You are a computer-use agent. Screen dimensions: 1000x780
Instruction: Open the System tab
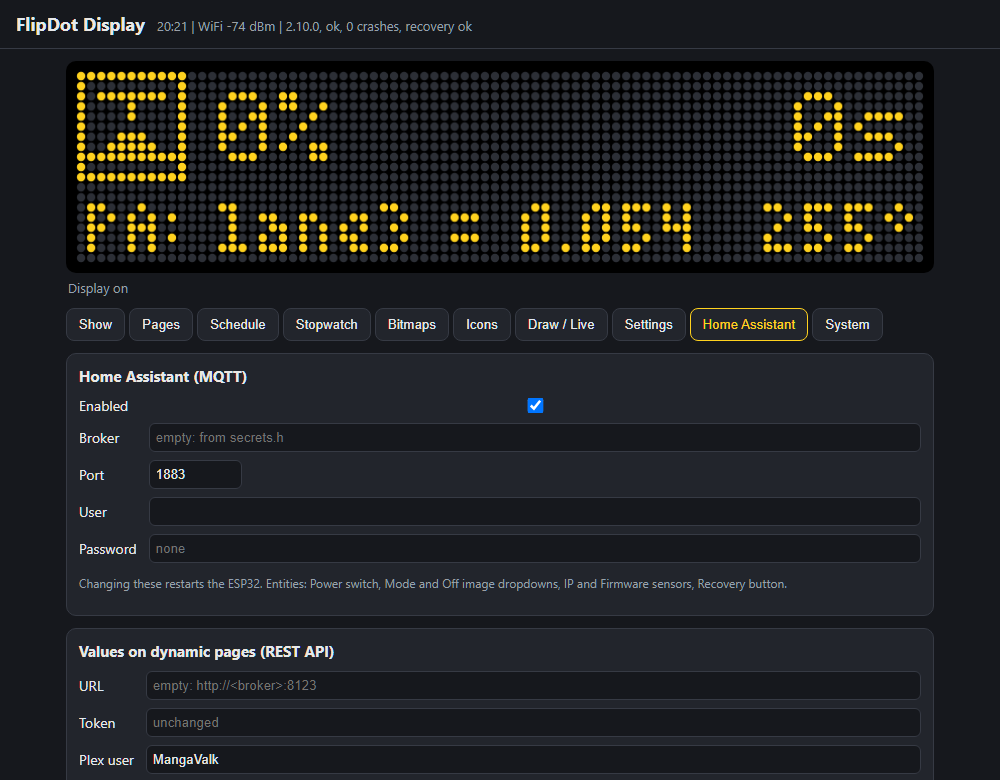847,325
